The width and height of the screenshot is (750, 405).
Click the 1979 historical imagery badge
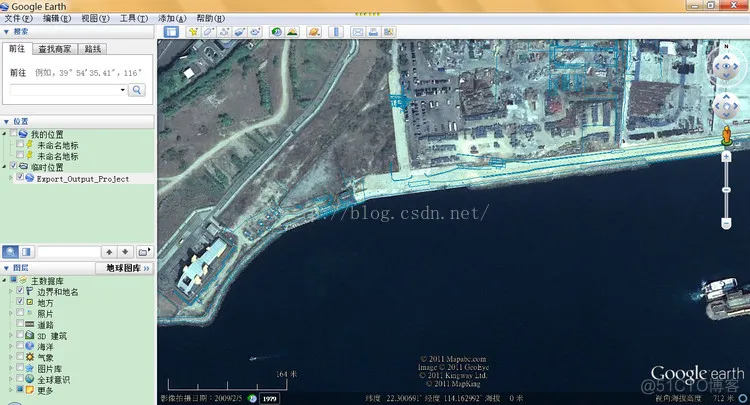(x=269, y=398)
